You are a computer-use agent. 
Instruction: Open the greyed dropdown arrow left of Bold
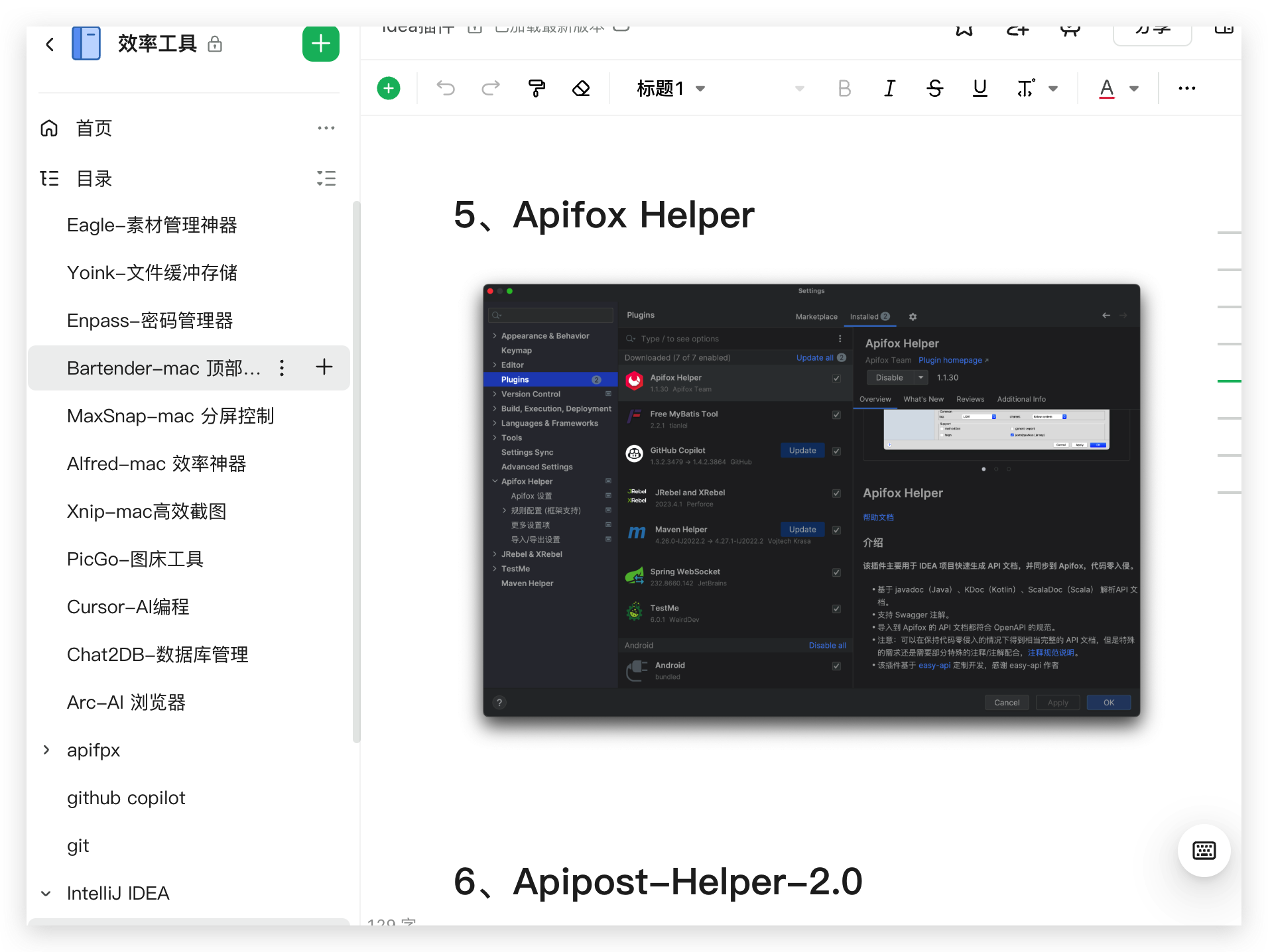(800, 88)
